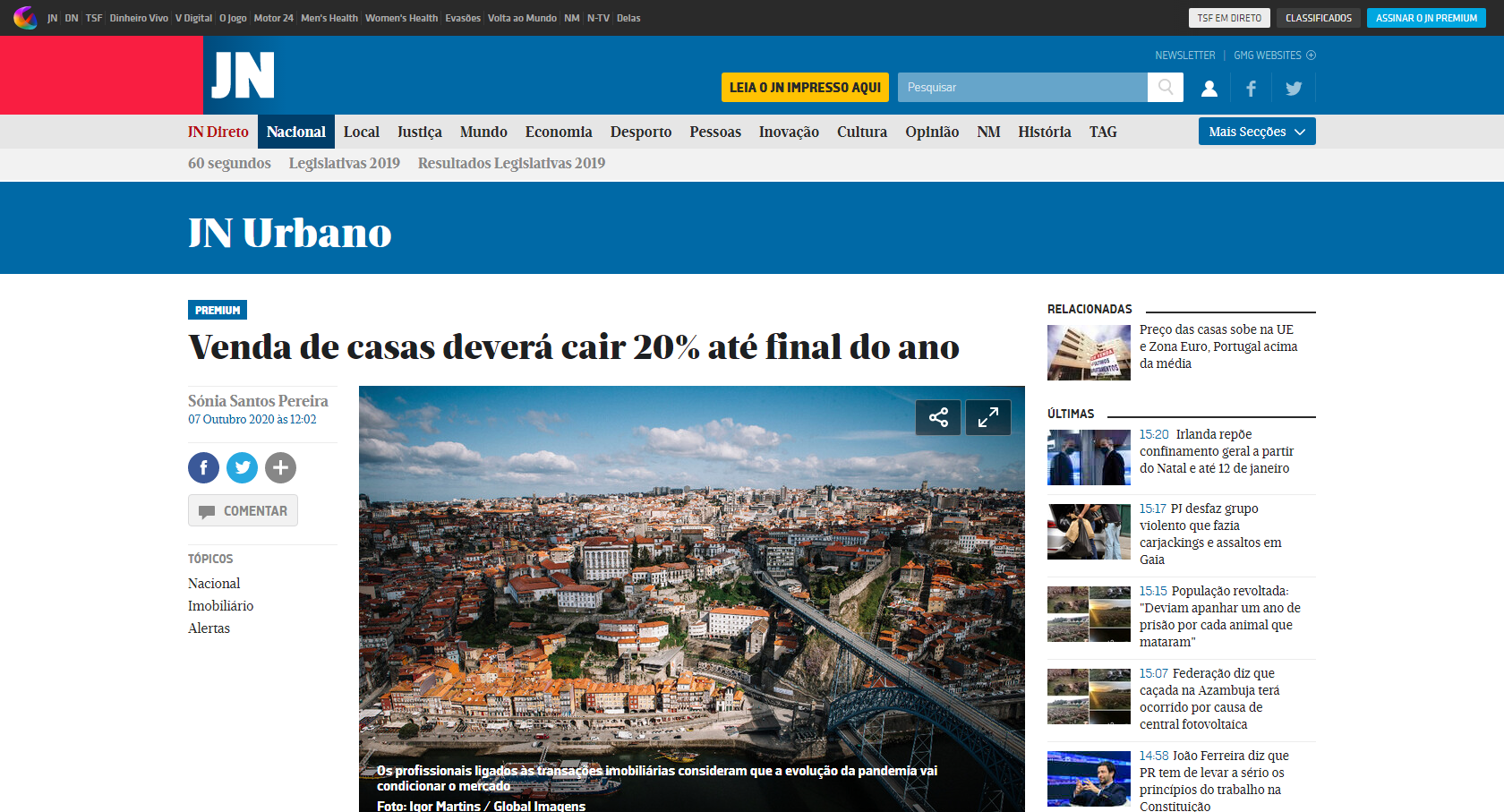This screenshot has width=1504, height=812.
Task: Open thumbnail for Irlanda confinamento story
Action: [x=1089, y=457]
